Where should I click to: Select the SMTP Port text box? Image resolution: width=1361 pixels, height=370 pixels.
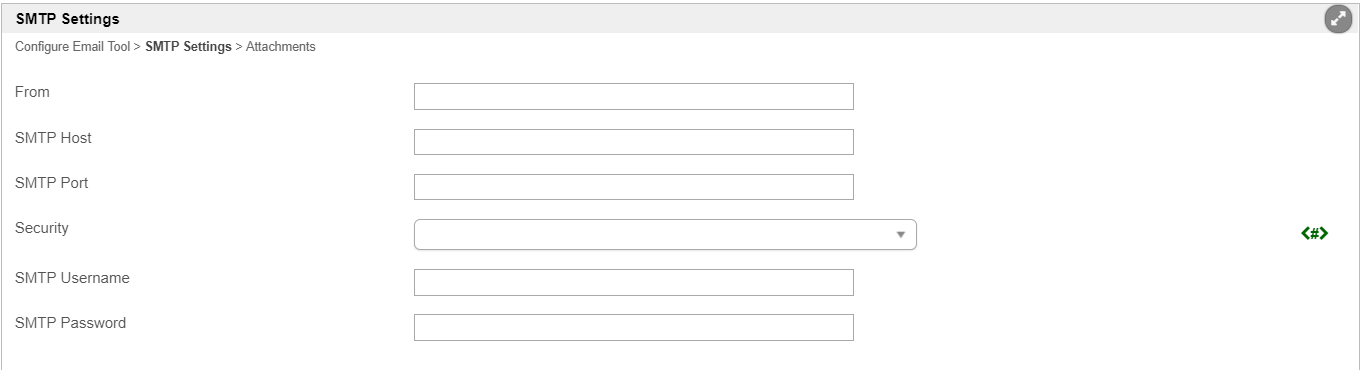[x=634, y=187]
